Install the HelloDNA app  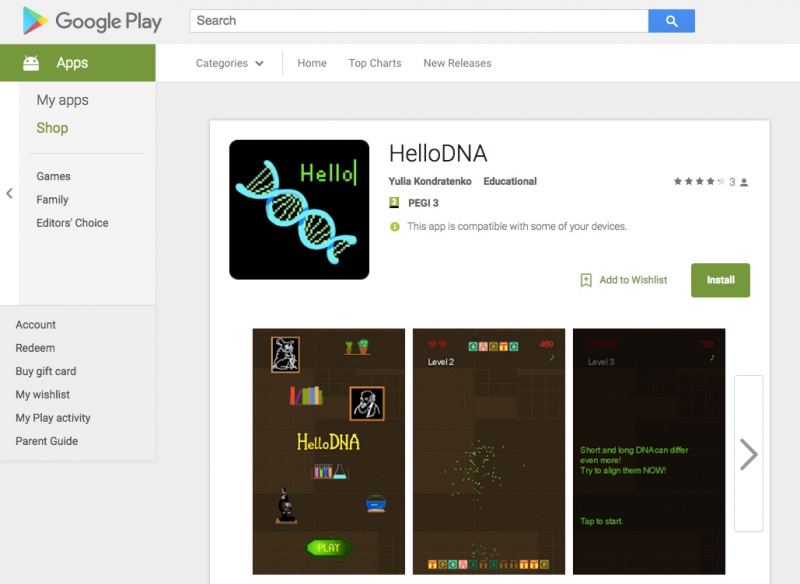[720, 280]
